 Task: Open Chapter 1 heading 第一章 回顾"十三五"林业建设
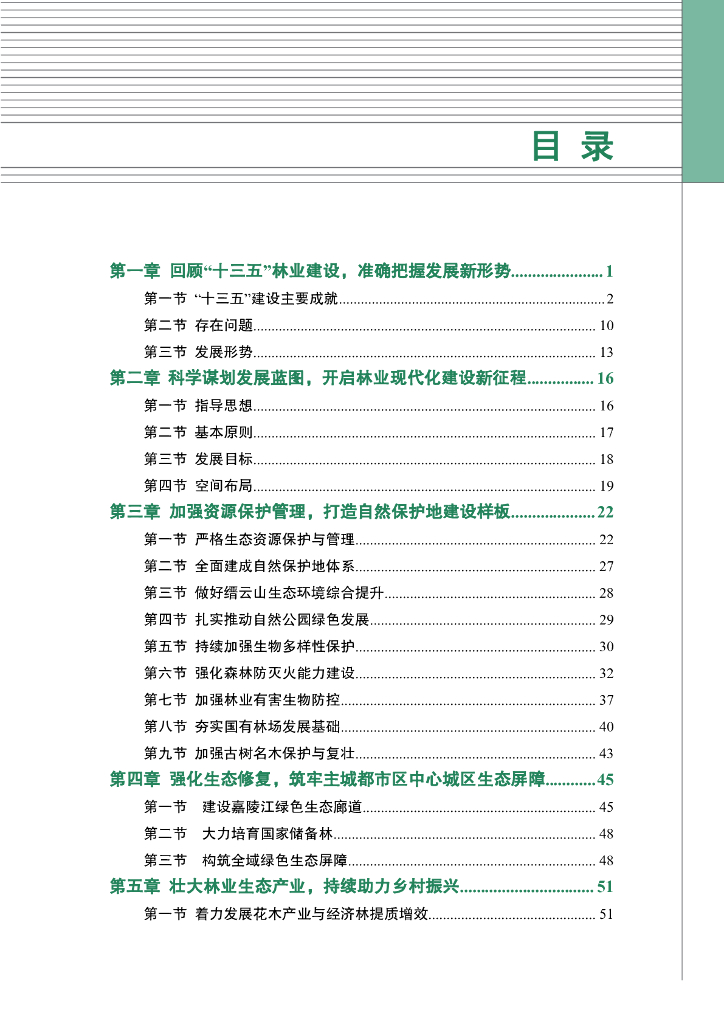tap(361, 271)
